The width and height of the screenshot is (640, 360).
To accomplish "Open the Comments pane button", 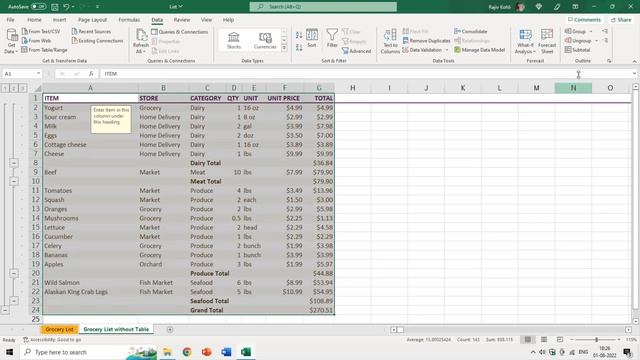I will (584, 20).
